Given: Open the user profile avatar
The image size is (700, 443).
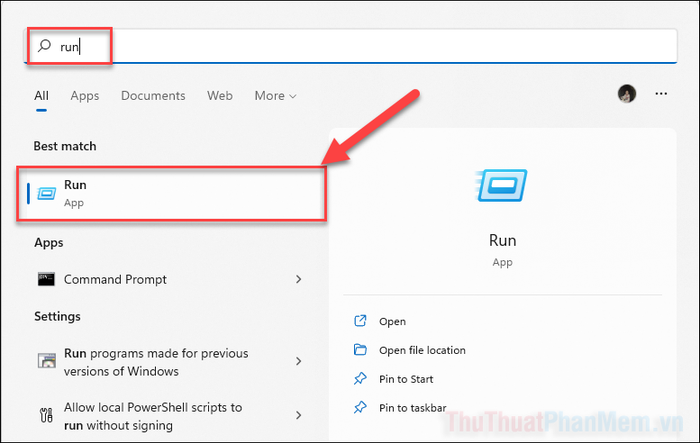Looking at the screenshot, I should [627, 94].
